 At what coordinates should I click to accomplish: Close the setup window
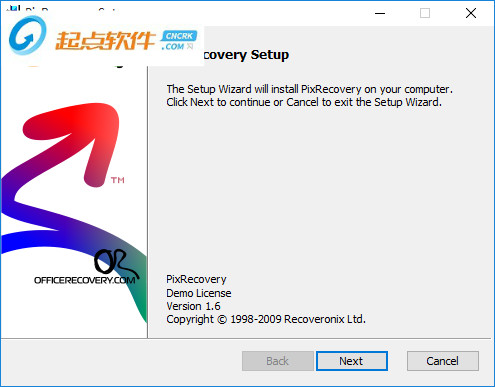[x=471, y=13]
